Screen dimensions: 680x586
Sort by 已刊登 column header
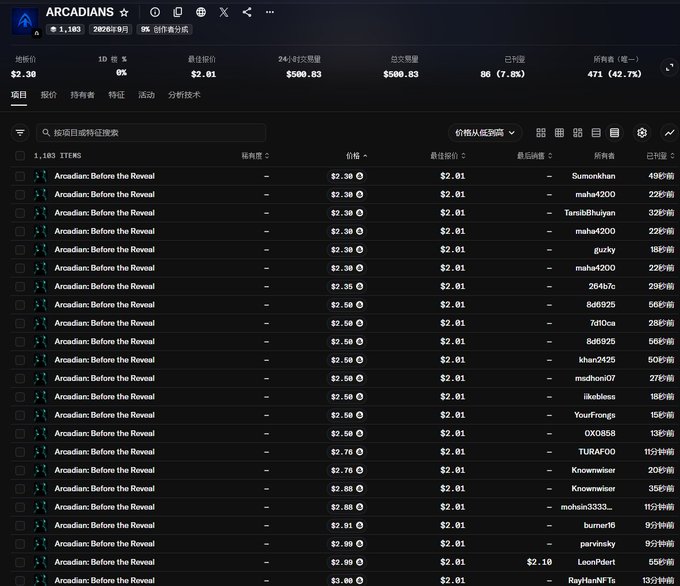(x=660, y=156)
